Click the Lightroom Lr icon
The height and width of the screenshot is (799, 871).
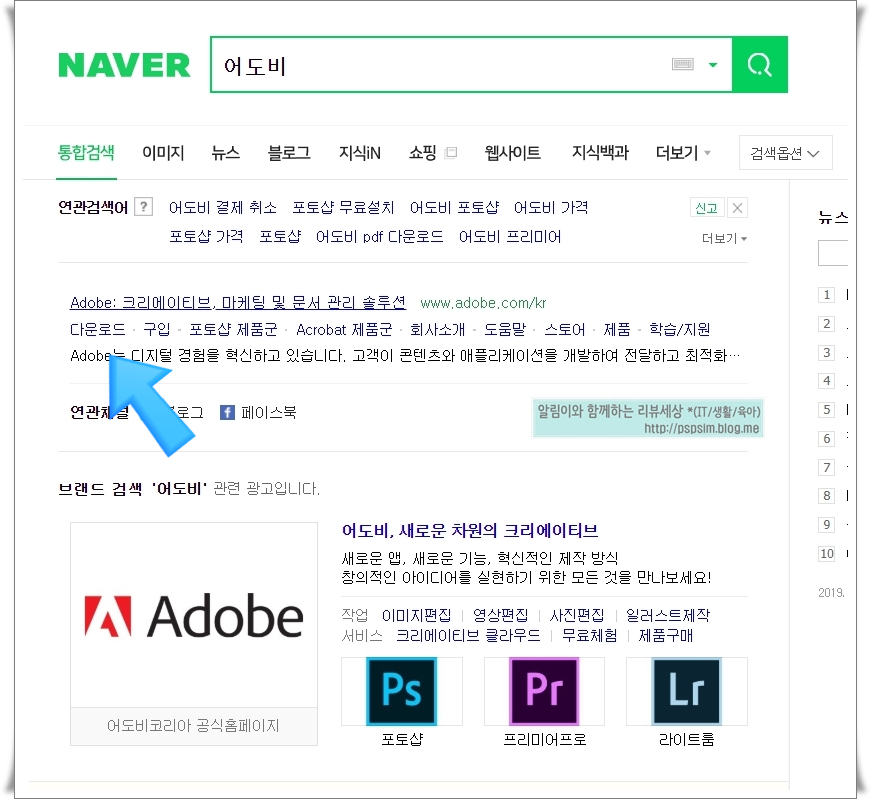(687, 691)
